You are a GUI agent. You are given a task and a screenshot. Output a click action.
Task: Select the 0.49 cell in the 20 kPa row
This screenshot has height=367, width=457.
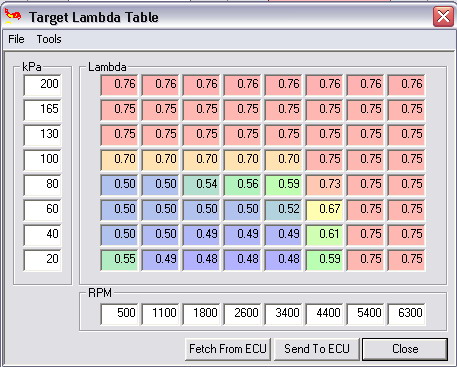(160, 260)
